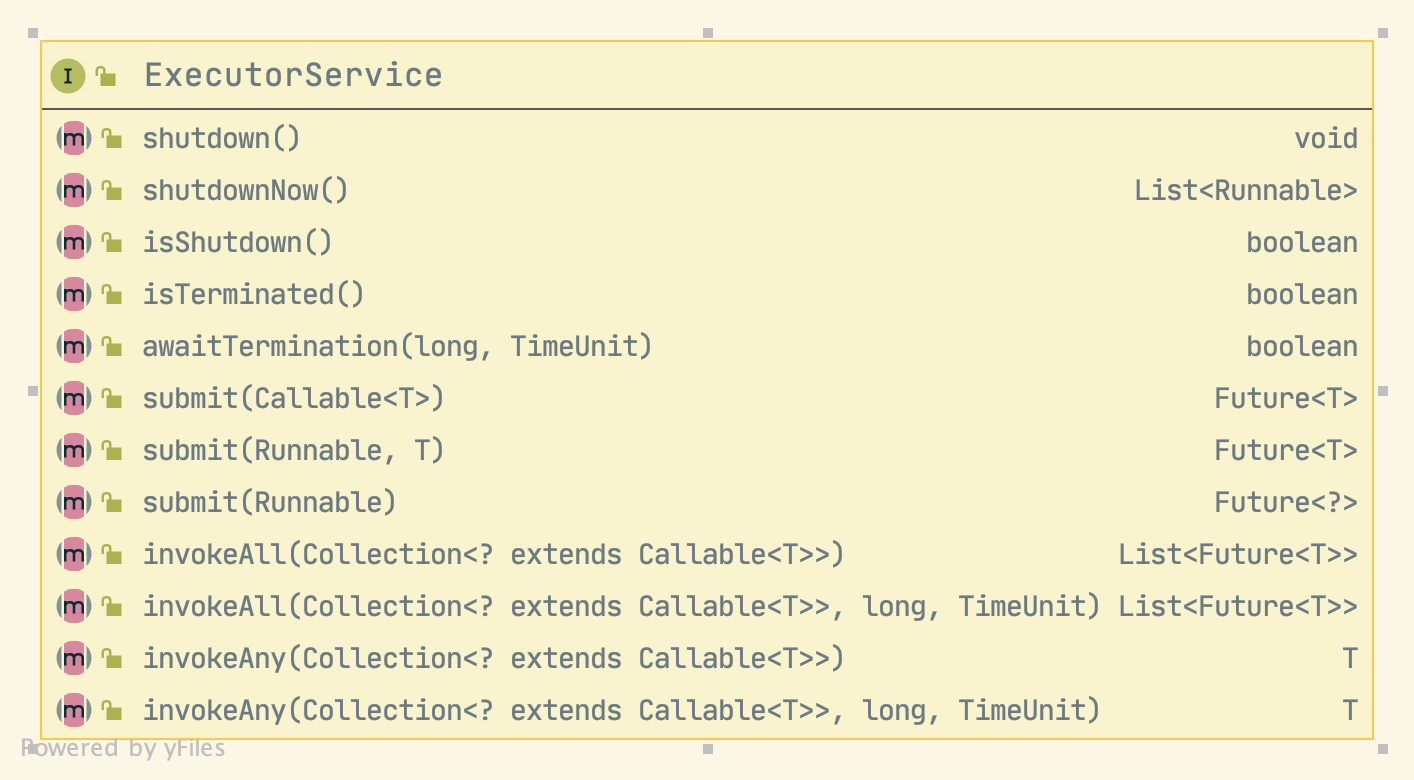Screen dimensions: 1414x780
Task: Select the submit(Callable<T>) method row
Action: point(293,399)
